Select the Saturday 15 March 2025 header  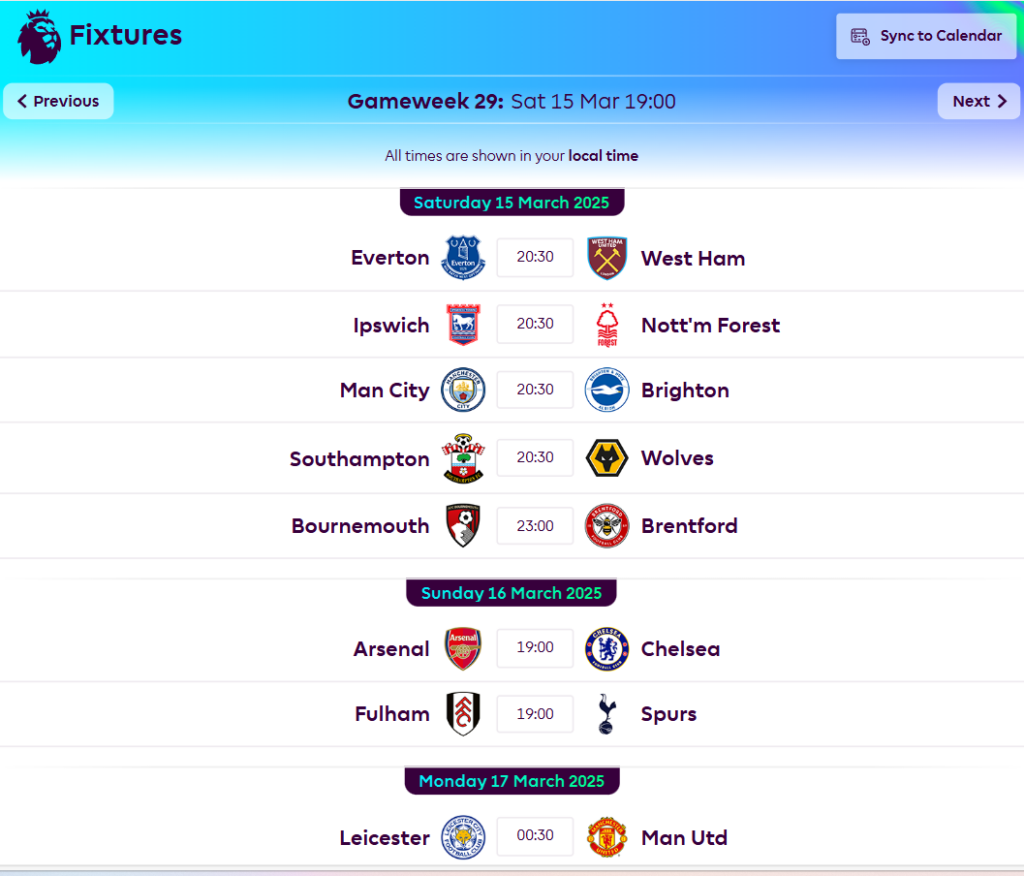(511, 202)
